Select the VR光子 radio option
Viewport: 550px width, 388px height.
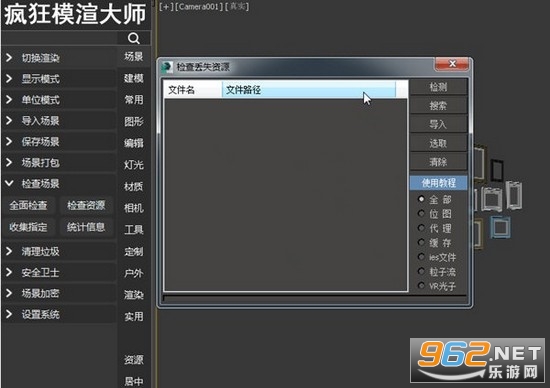[x=421, y=286]
